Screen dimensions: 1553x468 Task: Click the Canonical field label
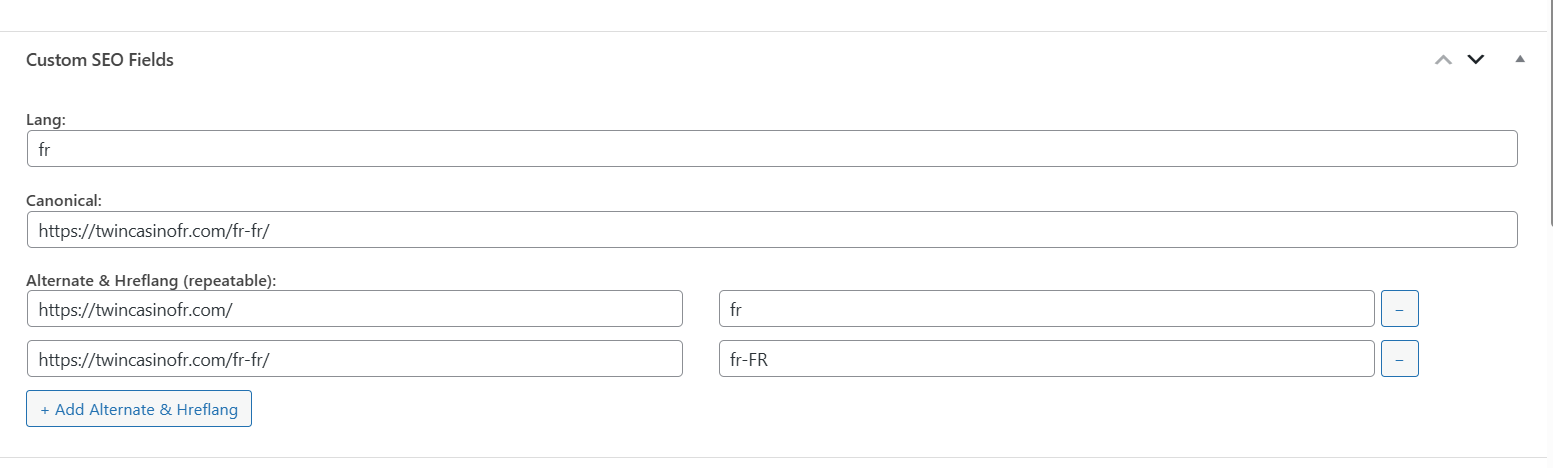(x=64, y=200)
